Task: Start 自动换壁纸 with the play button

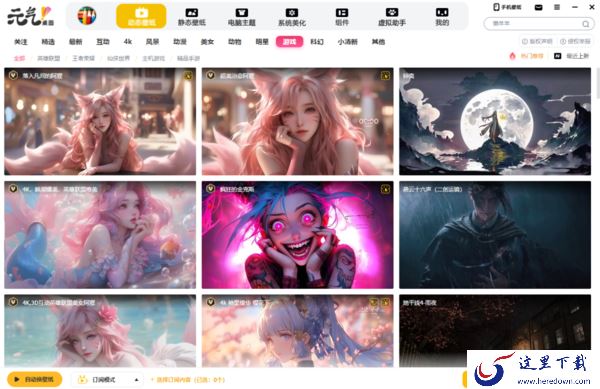Action: [x=34, y=379]
